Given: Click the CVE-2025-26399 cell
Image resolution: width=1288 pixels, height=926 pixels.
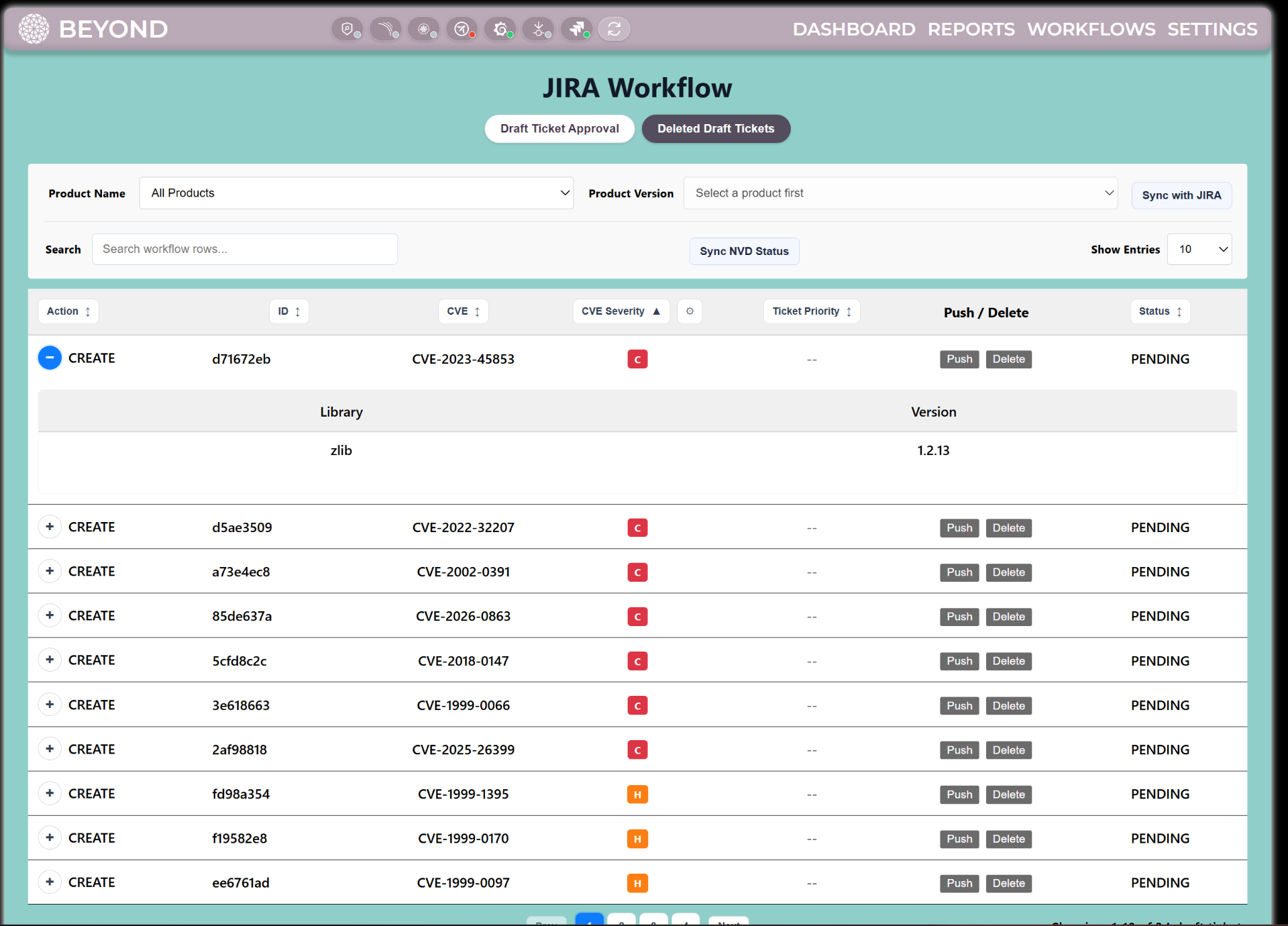Looking at the screenshot, I should [x=463, y=750].
